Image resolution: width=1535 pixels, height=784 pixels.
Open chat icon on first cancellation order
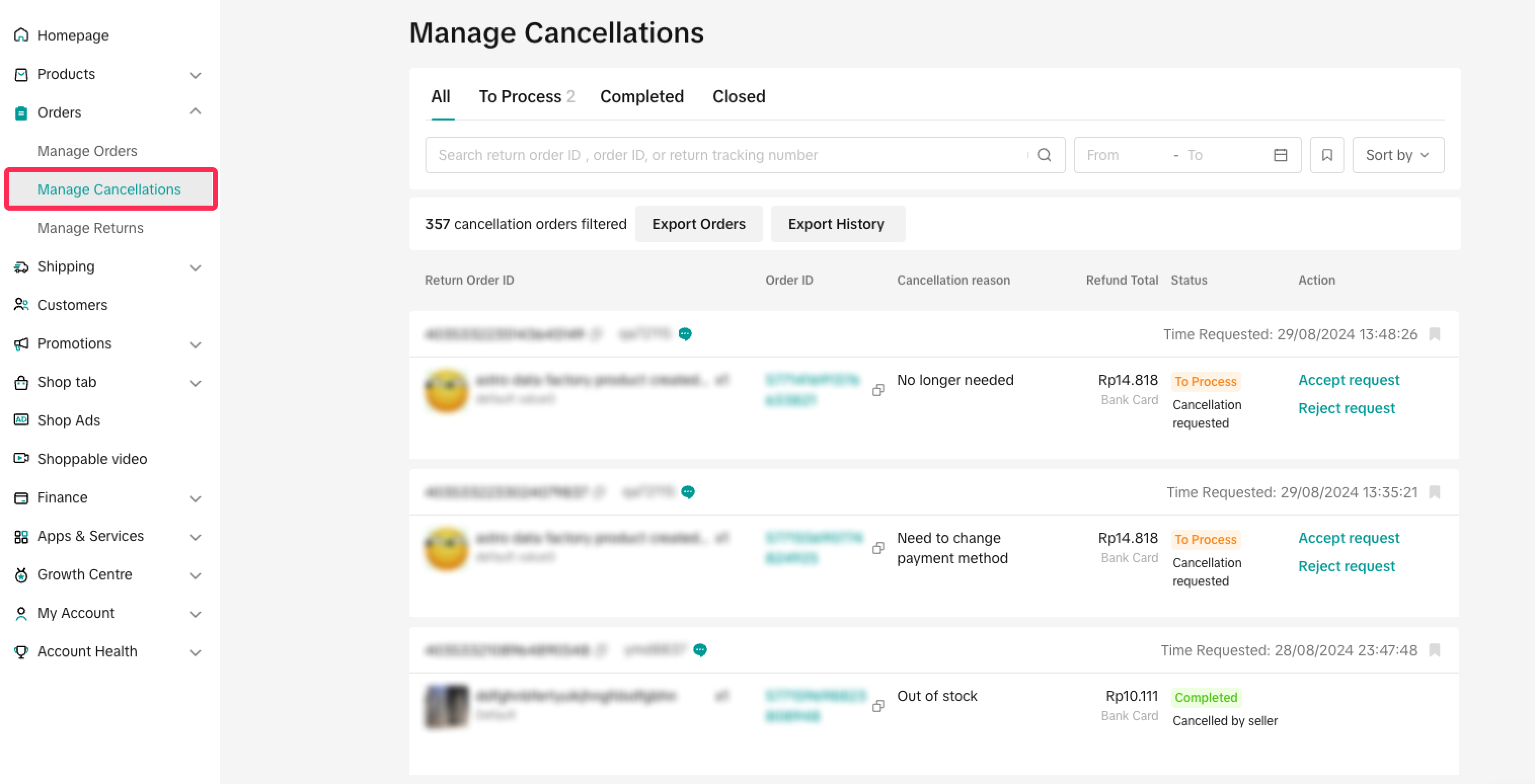[685, 334]
